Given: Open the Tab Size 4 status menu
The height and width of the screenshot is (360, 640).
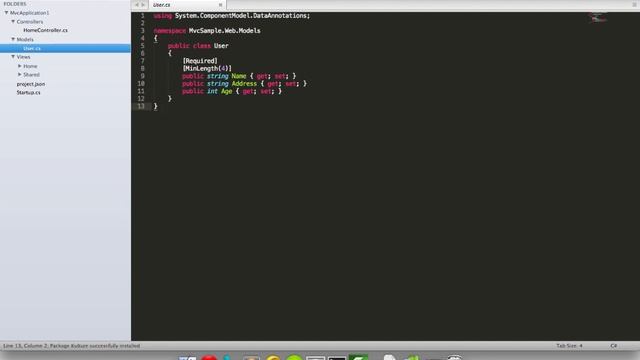Looking at the screenshot, I should point(569,346).
